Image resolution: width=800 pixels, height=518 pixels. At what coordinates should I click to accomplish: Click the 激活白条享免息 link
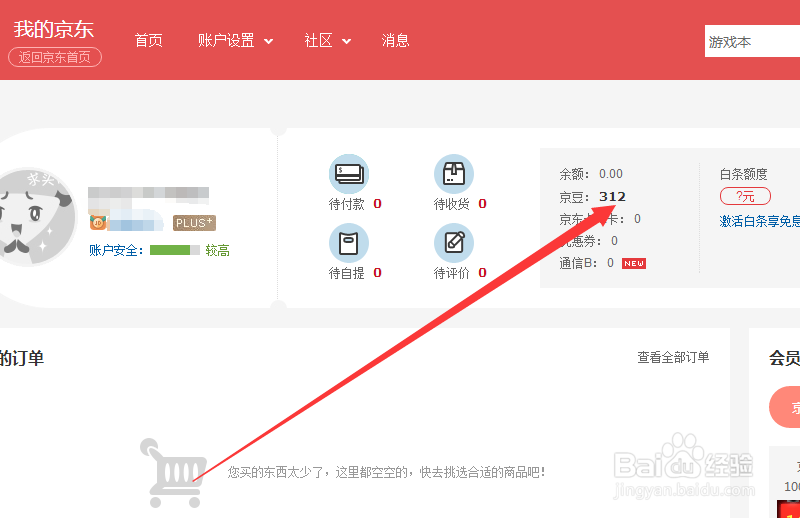coord(760,221)
